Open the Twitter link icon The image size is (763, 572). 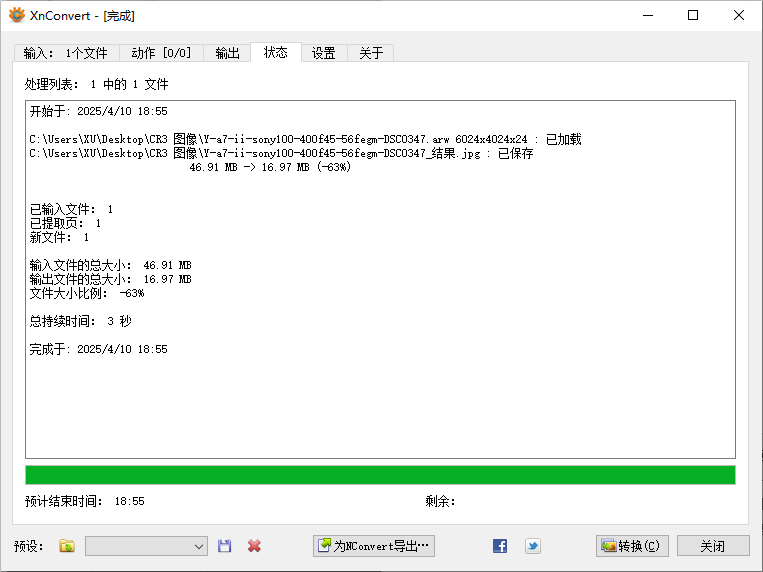coord(533,546)
